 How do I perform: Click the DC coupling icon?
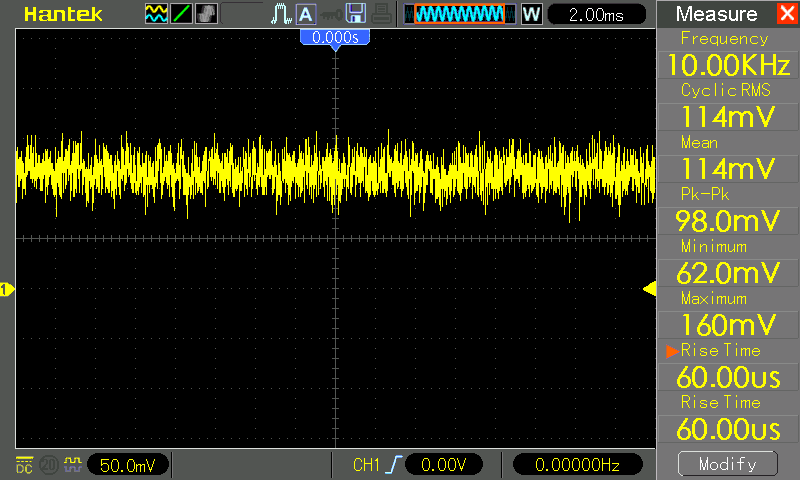tap(24, 465)
